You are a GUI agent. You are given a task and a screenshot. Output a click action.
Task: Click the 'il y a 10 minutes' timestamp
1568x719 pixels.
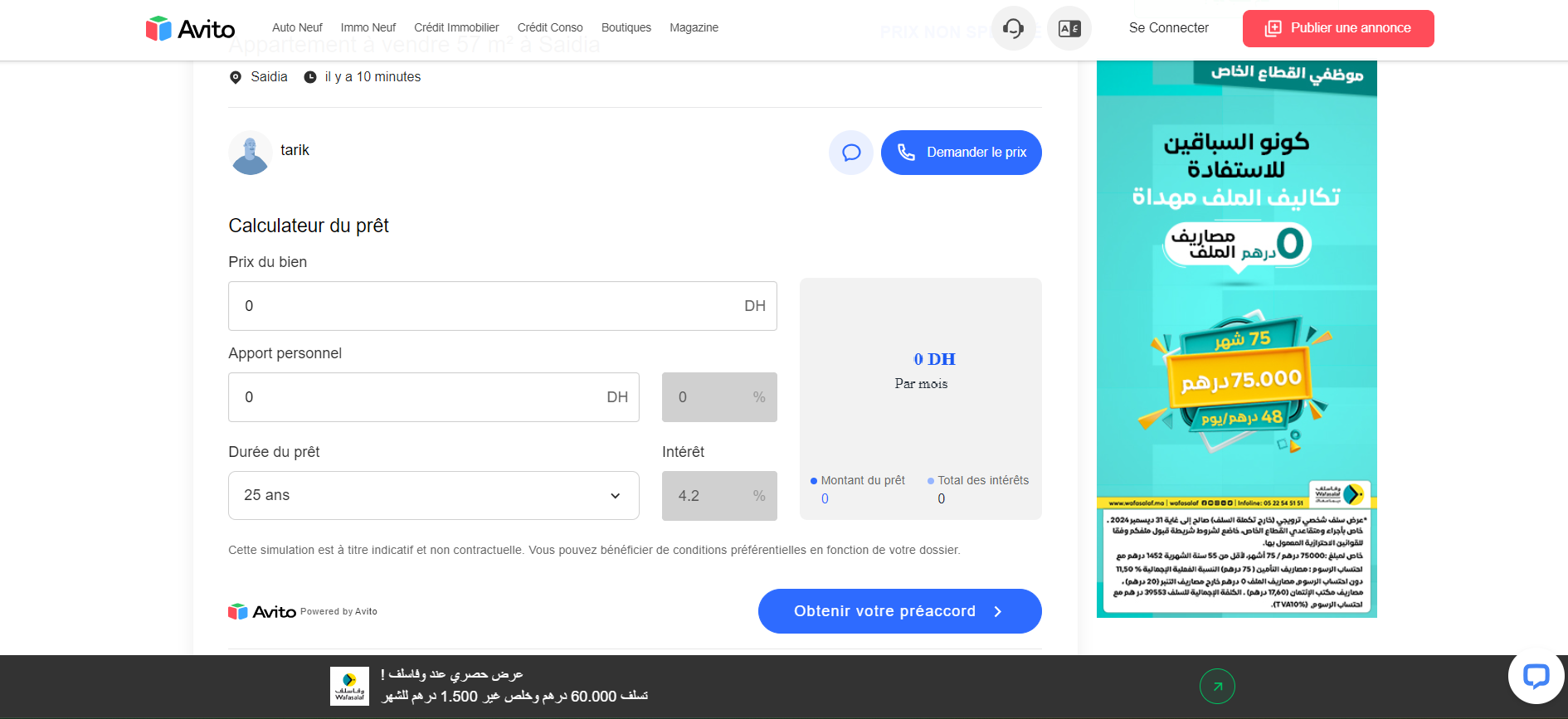(373, 77)
